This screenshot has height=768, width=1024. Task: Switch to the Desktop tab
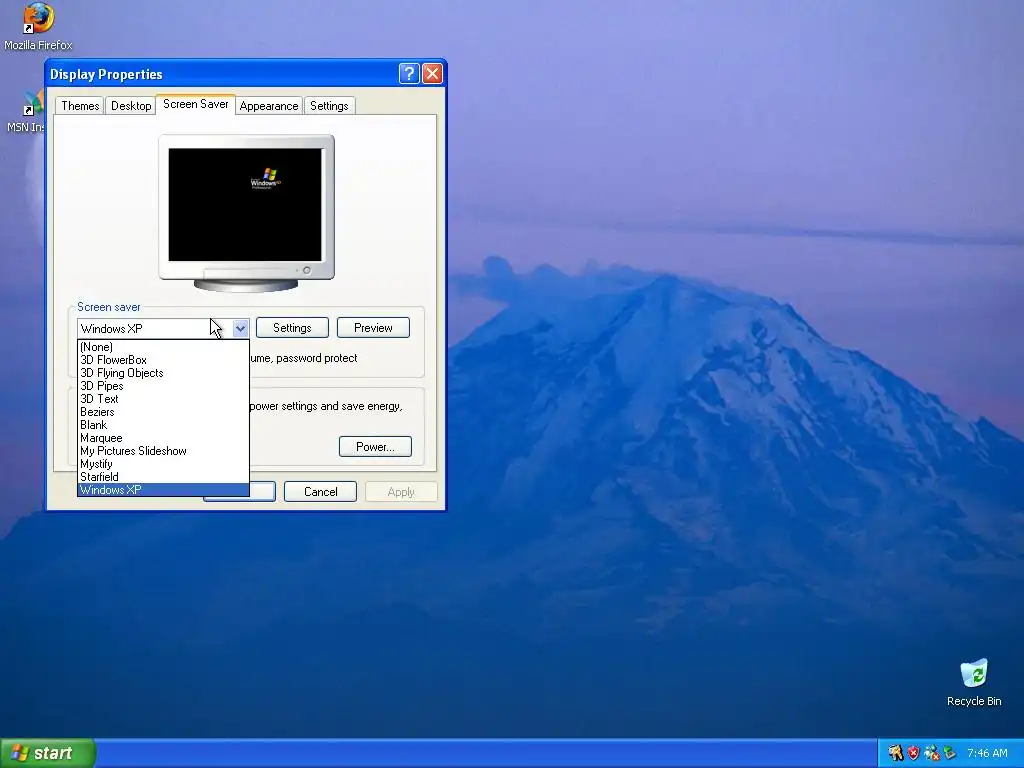click(131, 106)
